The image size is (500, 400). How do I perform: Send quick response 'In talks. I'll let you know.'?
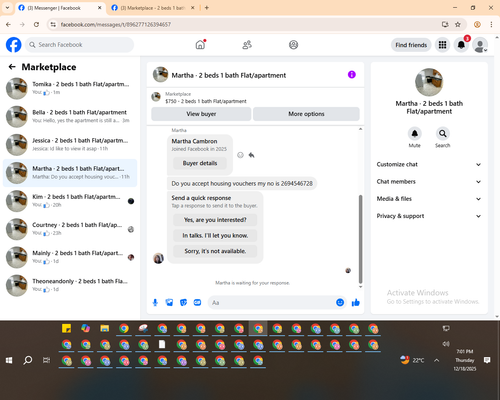[x=215, y=235]
